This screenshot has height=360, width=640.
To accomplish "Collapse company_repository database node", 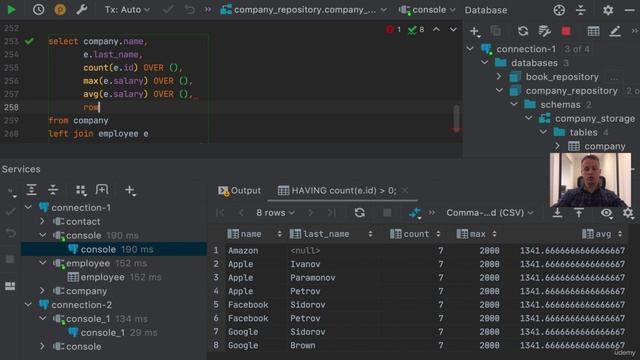I will 499,91.
